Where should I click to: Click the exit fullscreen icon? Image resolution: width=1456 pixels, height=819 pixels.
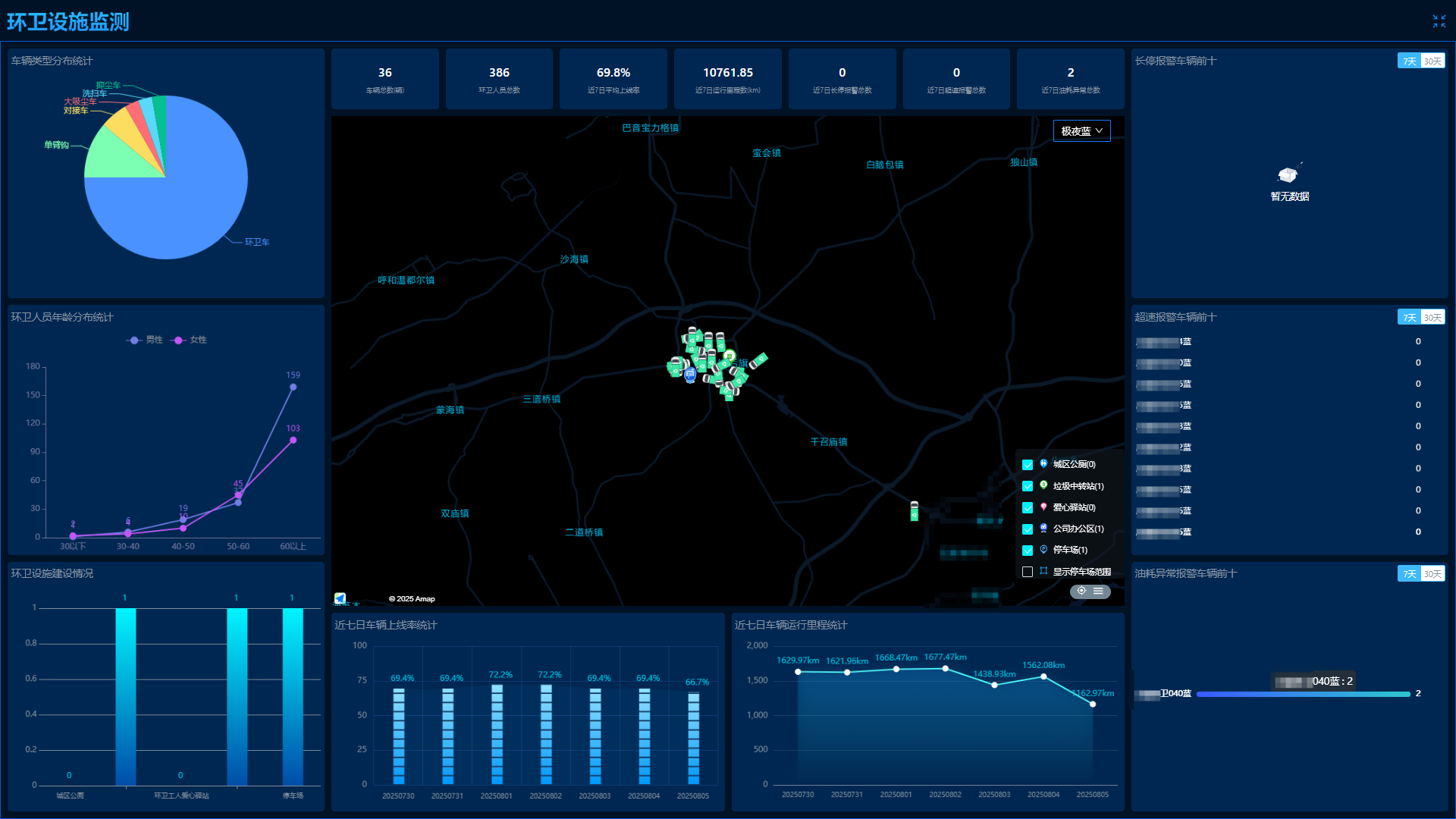1439,21
